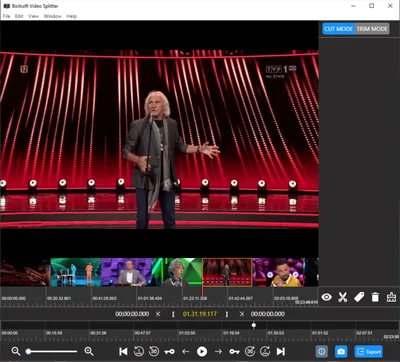
Task: Go to previous keyframe
Action: pyautogui.click(x=170, y=351)
